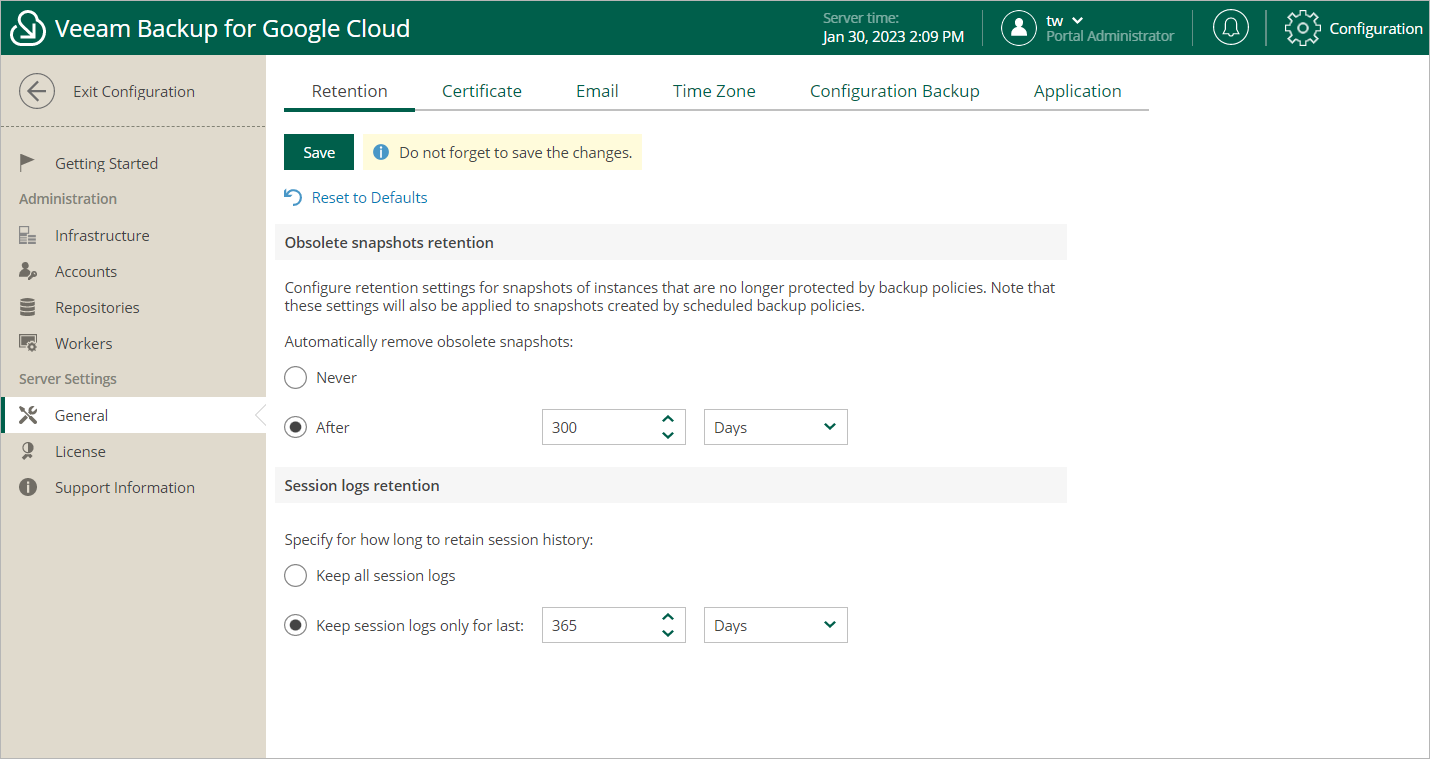Expand the tw user account menu

[x=1065, y=21]
